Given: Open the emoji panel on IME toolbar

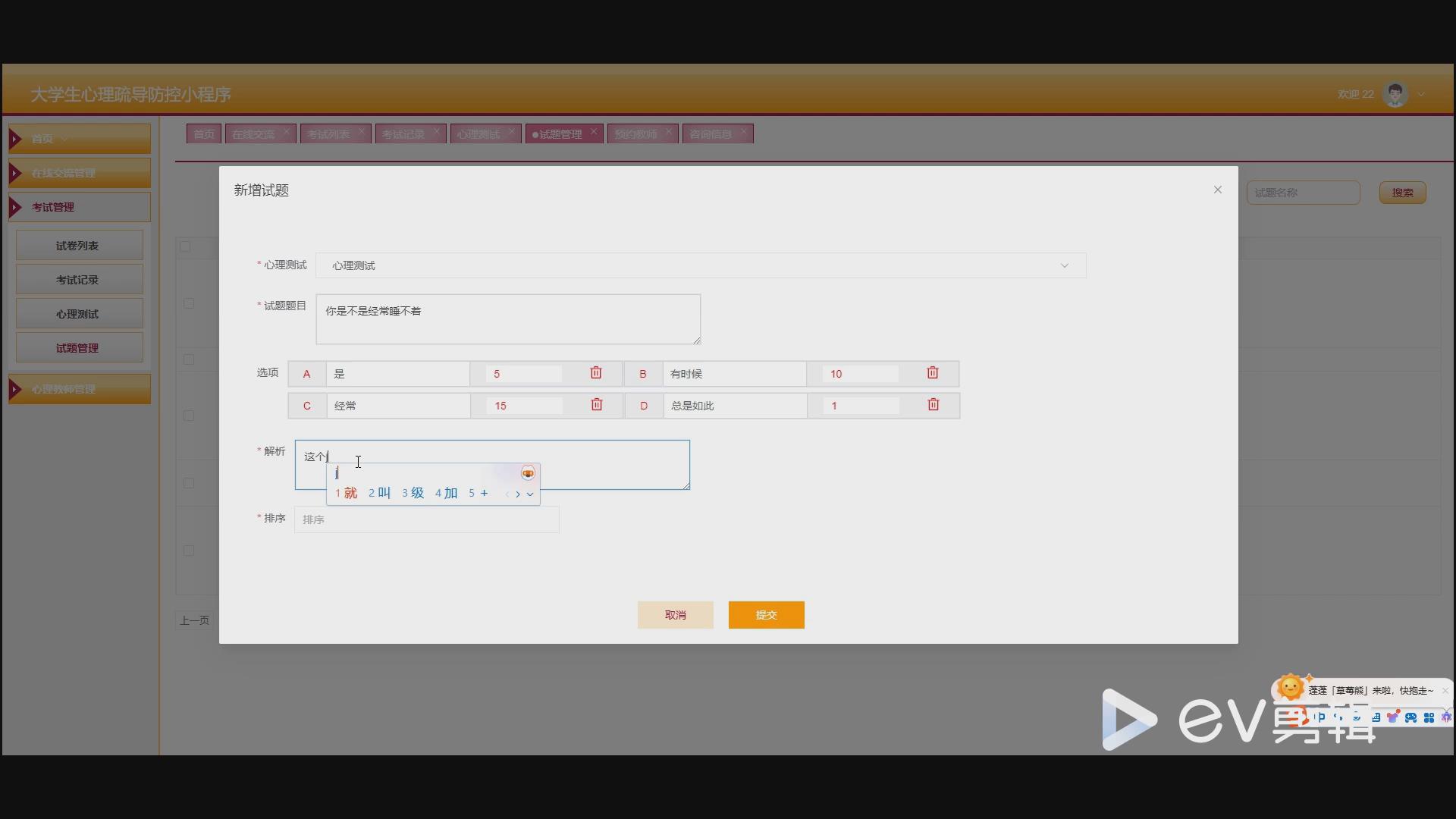Looking at the screenshot, I should (x=1357, y=717).
